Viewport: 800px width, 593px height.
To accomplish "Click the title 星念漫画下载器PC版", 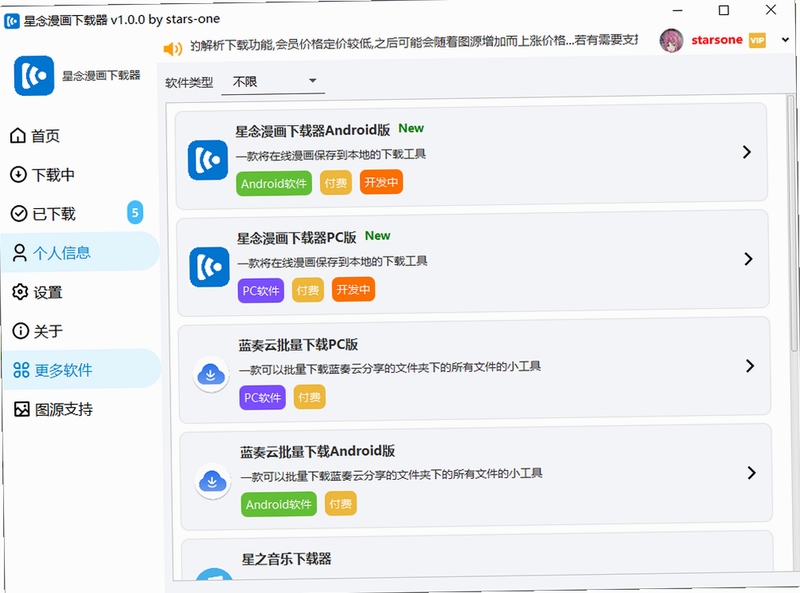I will point(296,238).
